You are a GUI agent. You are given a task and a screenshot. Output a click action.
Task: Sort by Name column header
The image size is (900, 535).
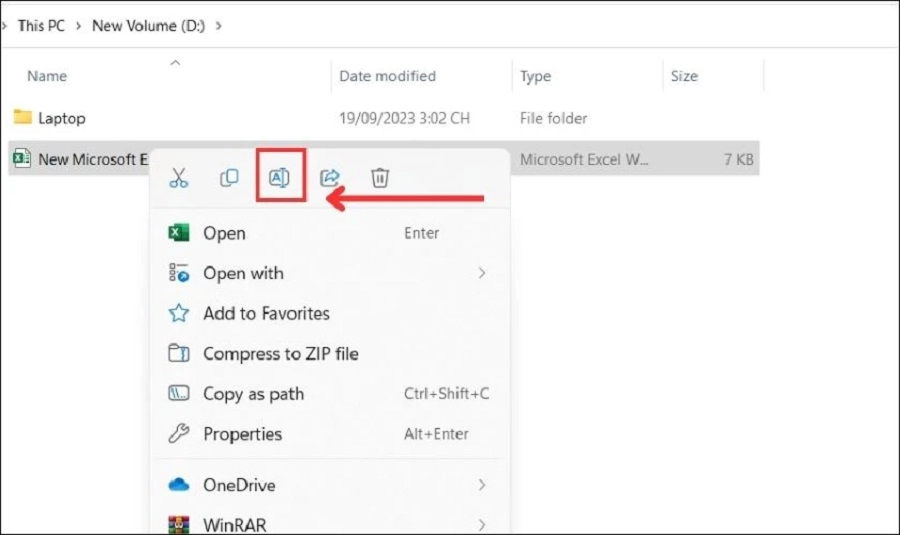[x=47, y=76]
